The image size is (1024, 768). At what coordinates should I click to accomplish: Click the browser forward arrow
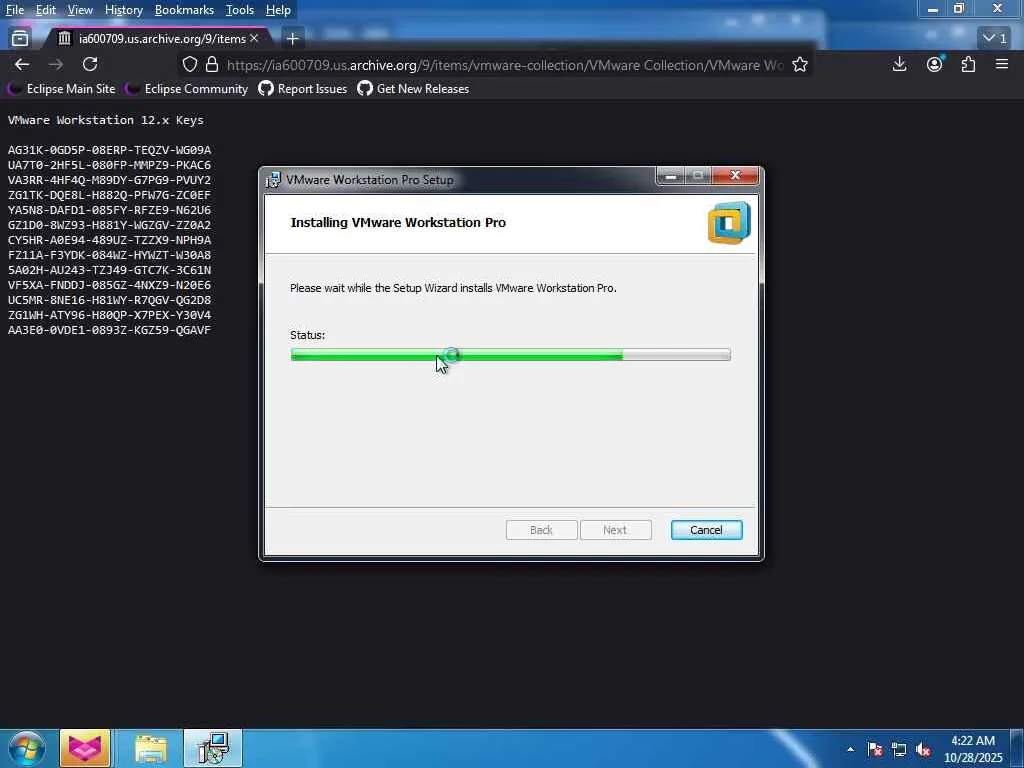[x=56, y=64]
